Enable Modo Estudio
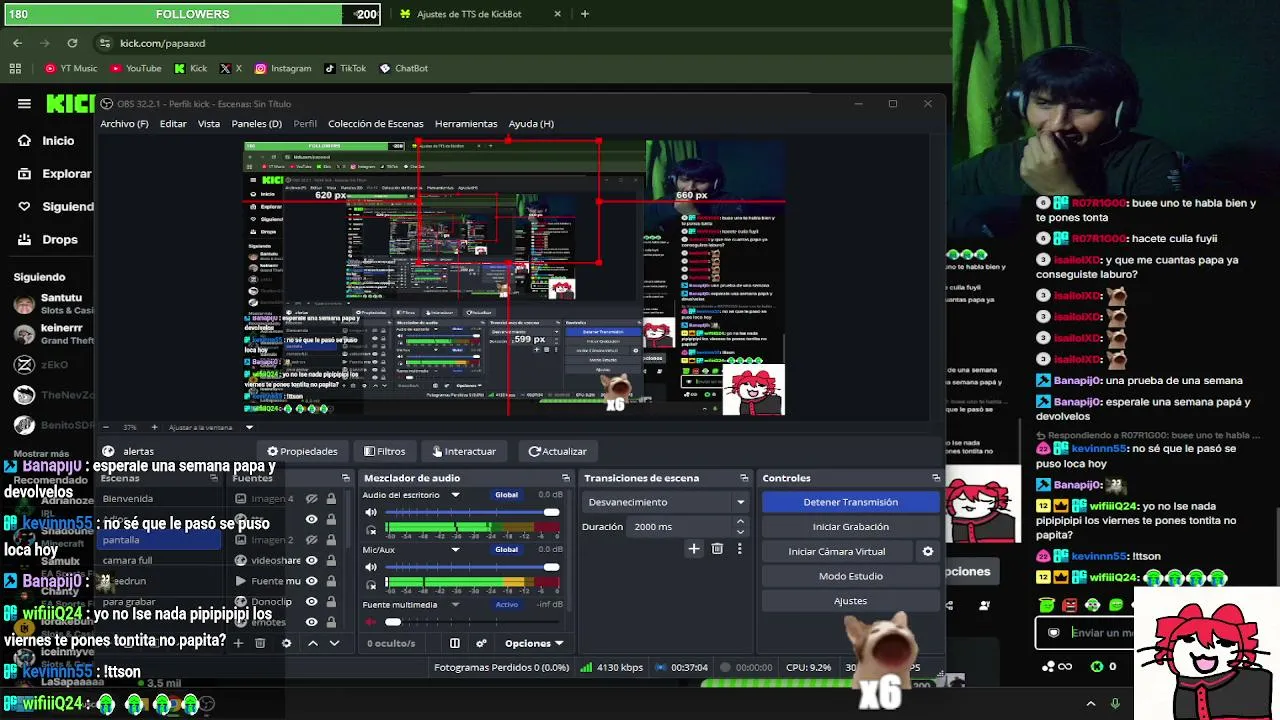Screen dimensions: 1280x720 850,576
